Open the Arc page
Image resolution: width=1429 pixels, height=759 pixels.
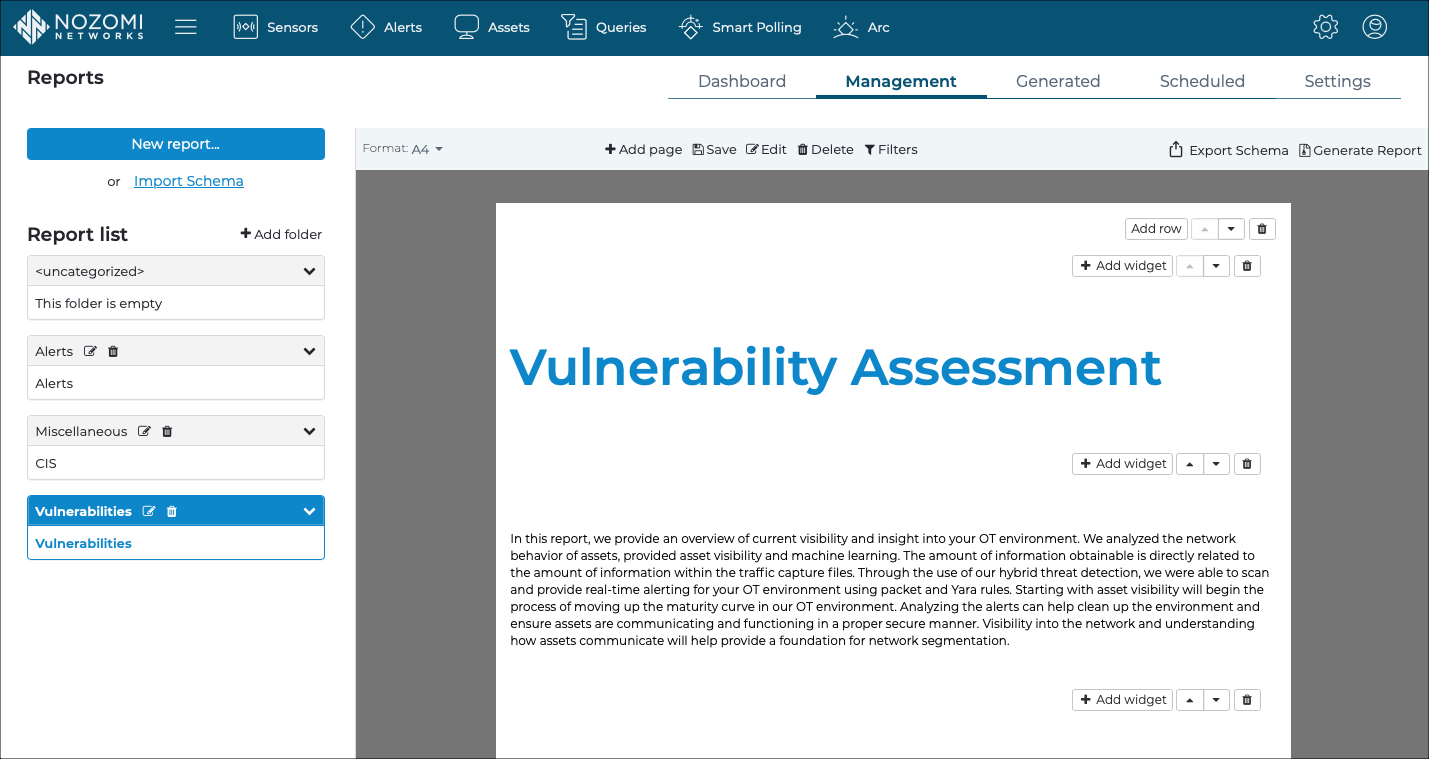(861, 27)
